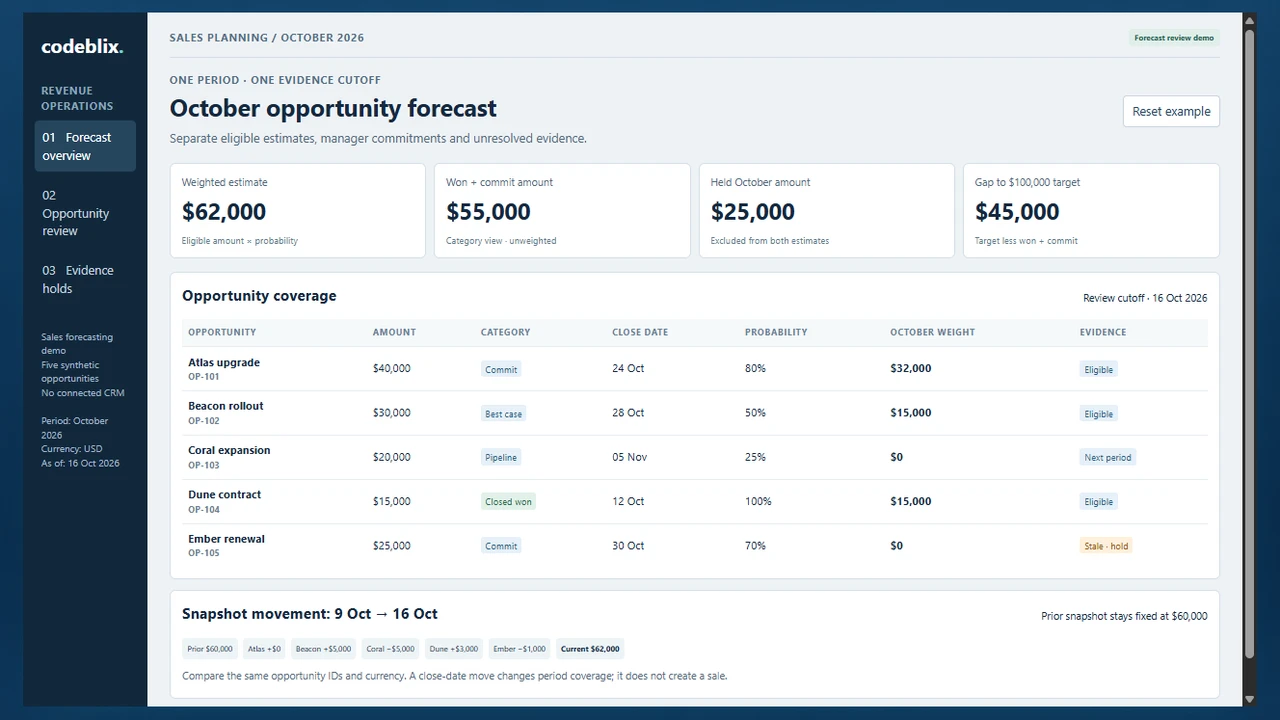Click the Closed won category tag
The width and height of the screenshot is (1280, 720).
coord(508,502)
